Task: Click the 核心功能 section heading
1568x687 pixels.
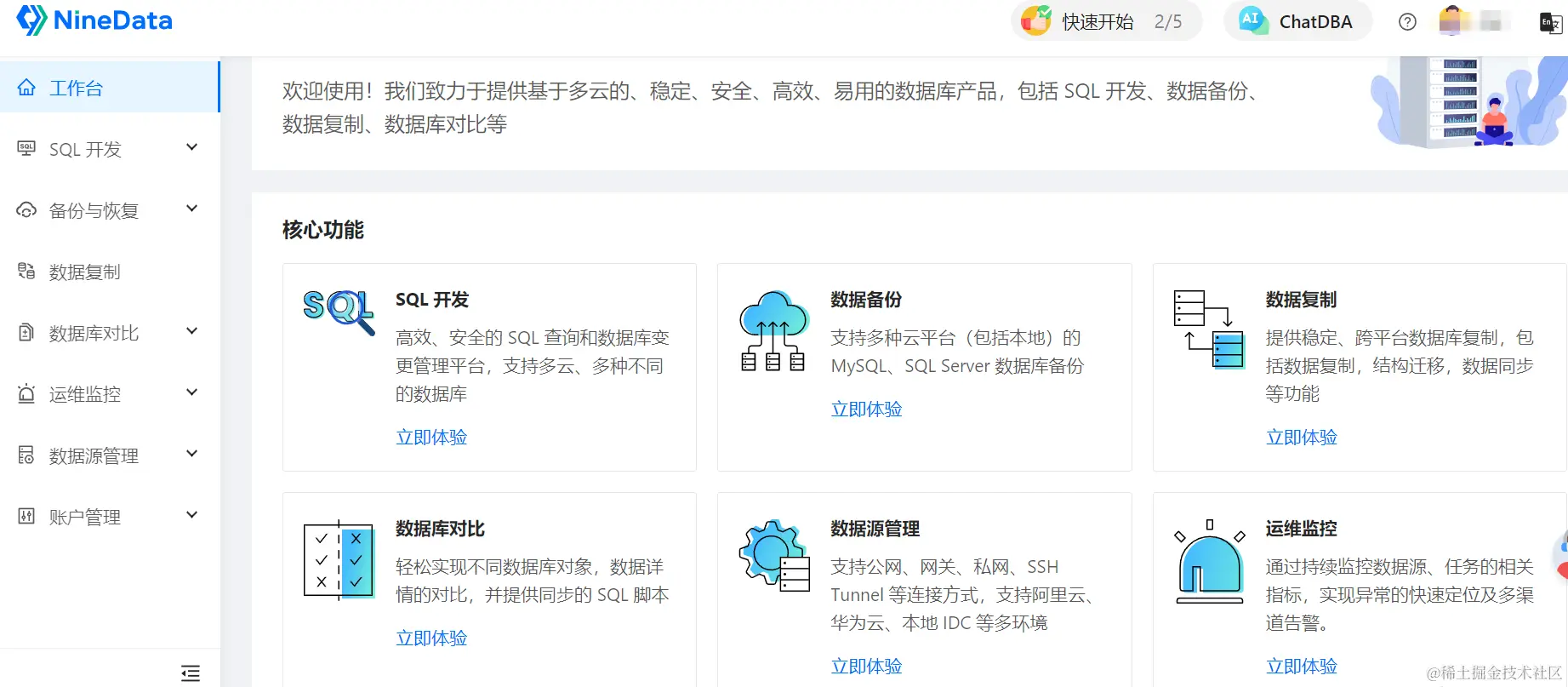Action: click(x=323, y=230)
